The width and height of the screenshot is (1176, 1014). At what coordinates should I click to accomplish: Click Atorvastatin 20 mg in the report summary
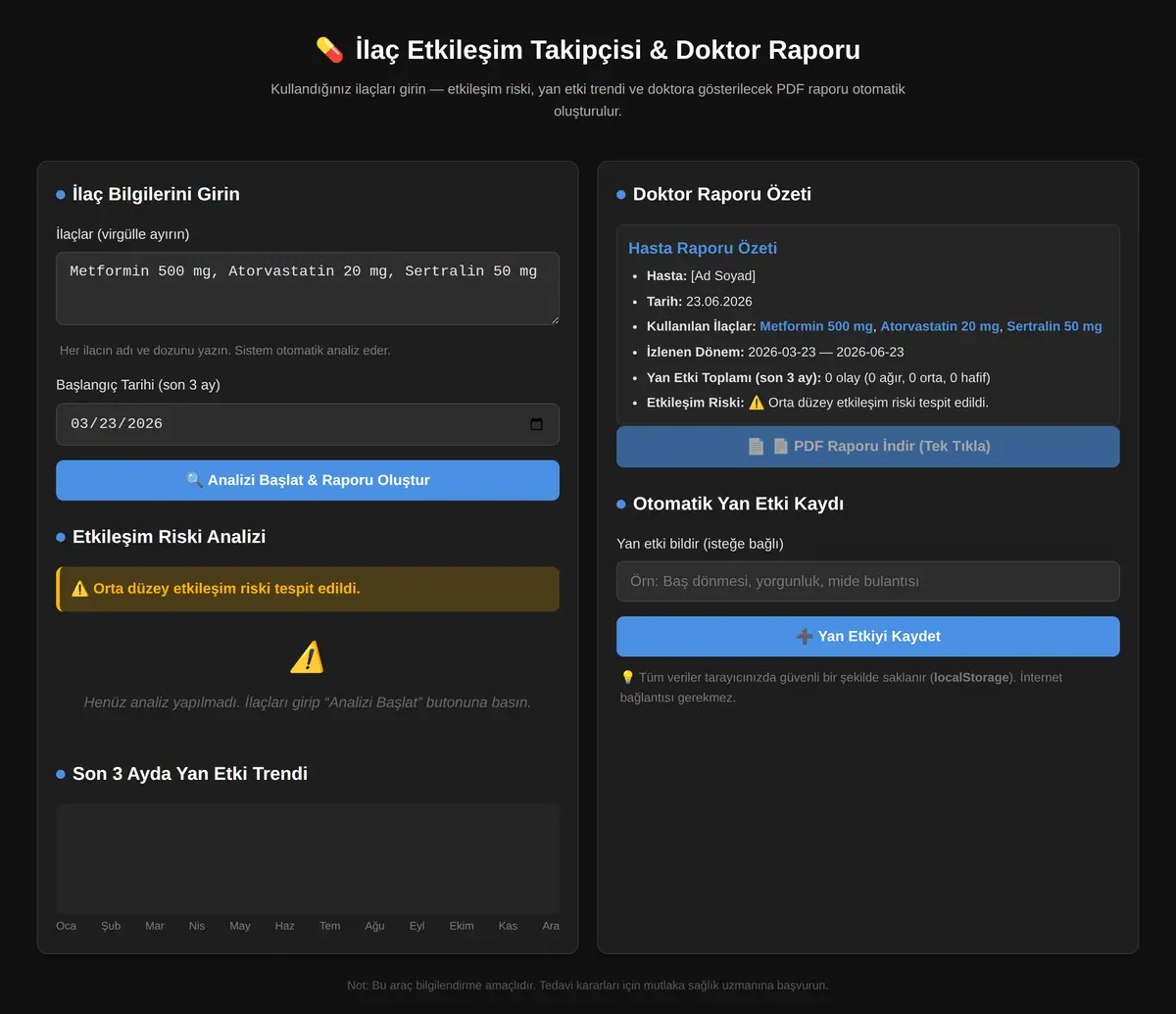(940, 326)
